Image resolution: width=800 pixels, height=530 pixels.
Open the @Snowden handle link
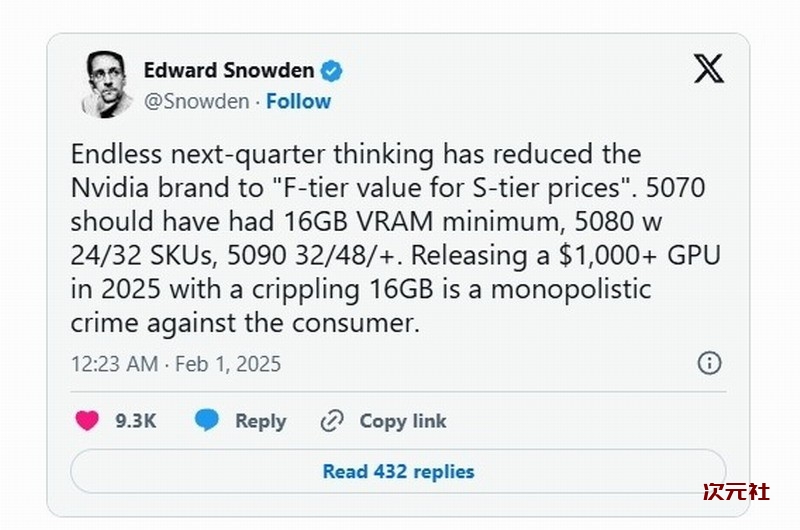tap(198, 101)
